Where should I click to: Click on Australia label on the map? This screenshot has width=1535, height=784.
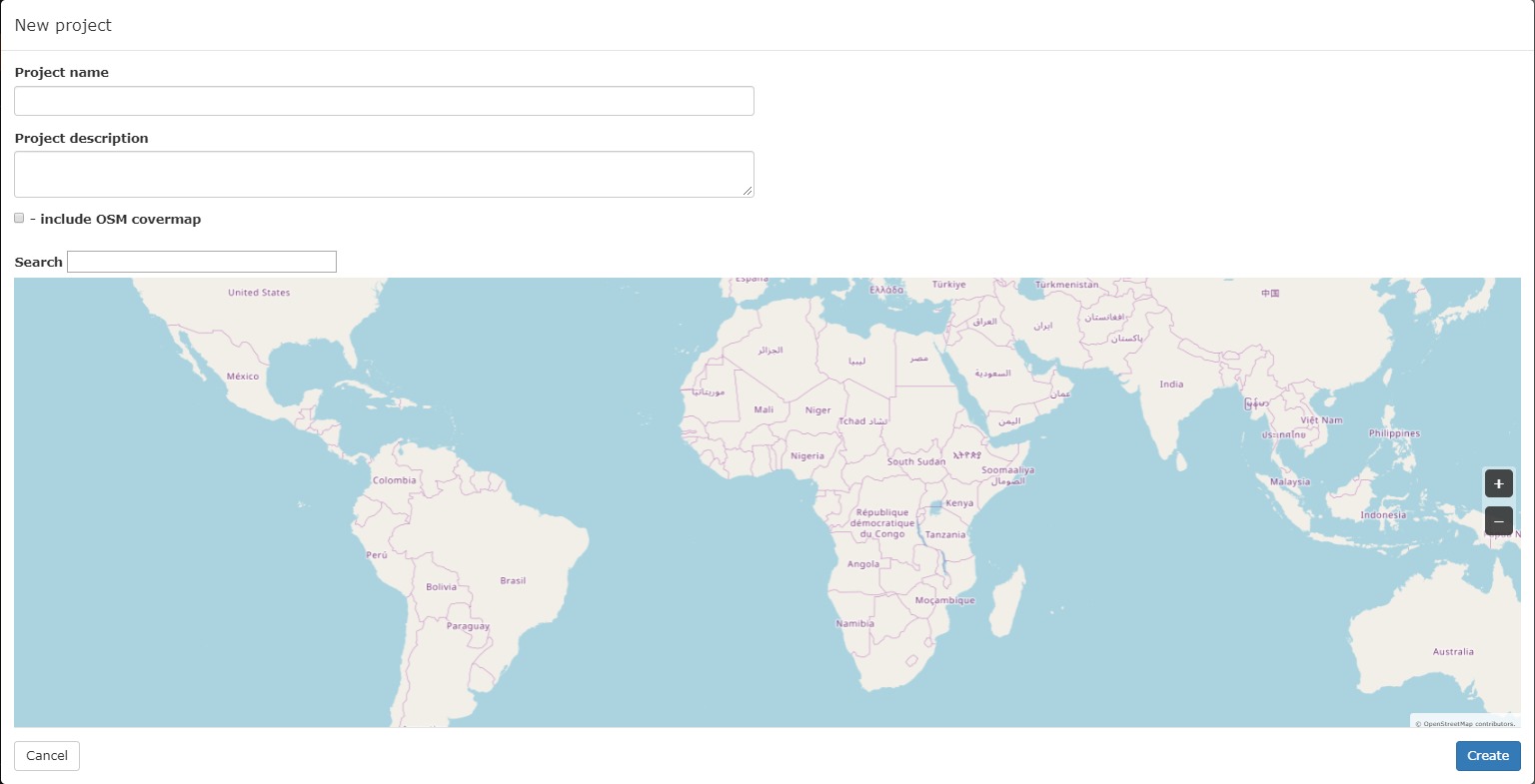1453,651
